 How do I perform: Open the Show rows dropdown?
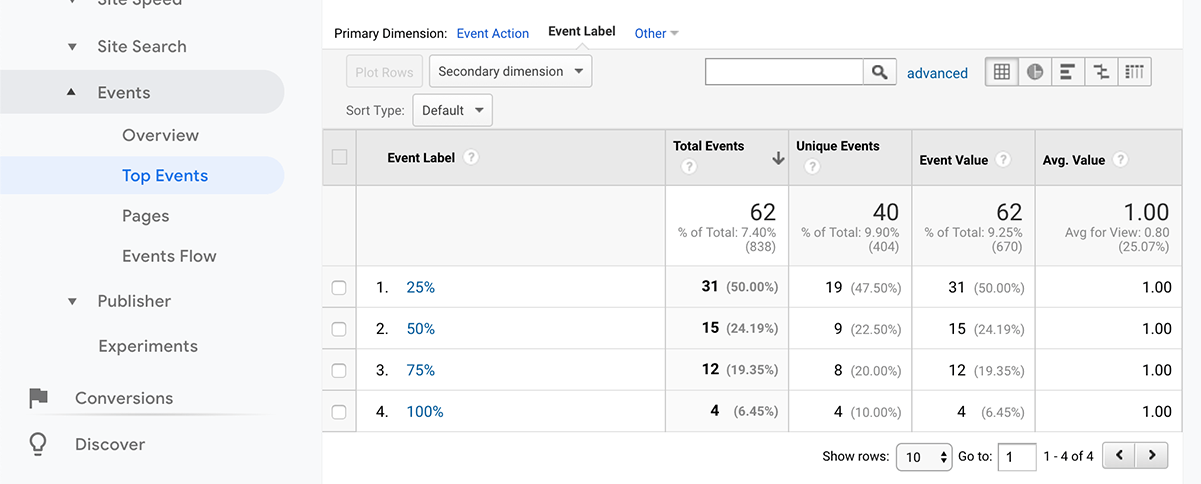(x=924, y=457)
